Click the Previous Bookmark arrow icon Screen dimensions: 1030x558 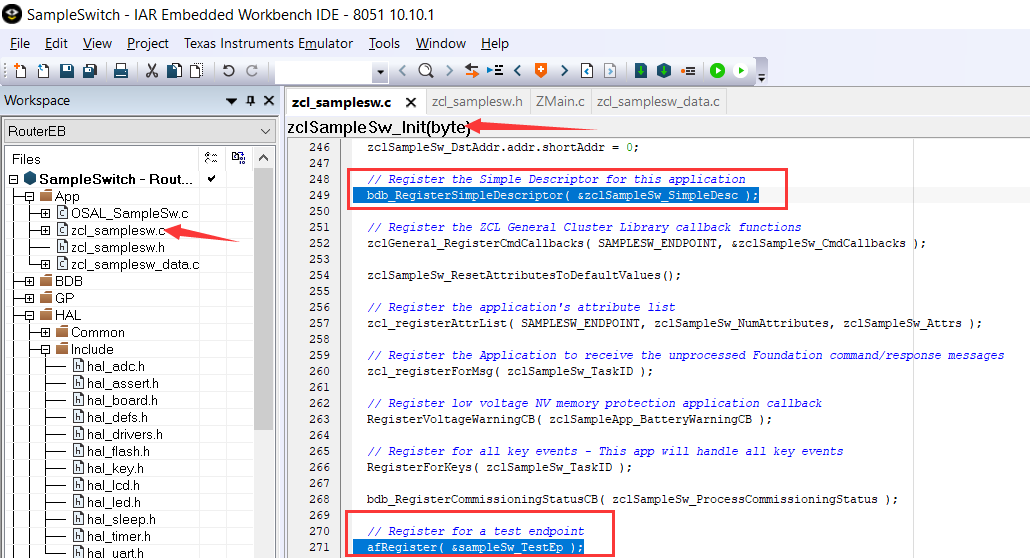pos(518,70)
